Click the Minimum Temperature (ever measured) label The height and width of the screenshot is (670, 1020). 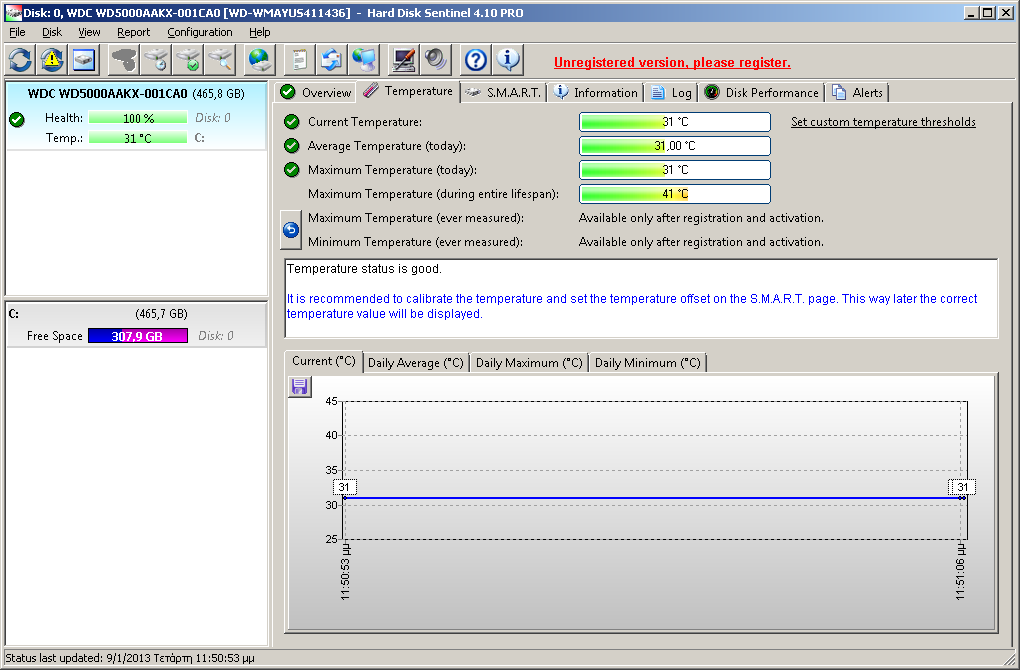[415, 242]
